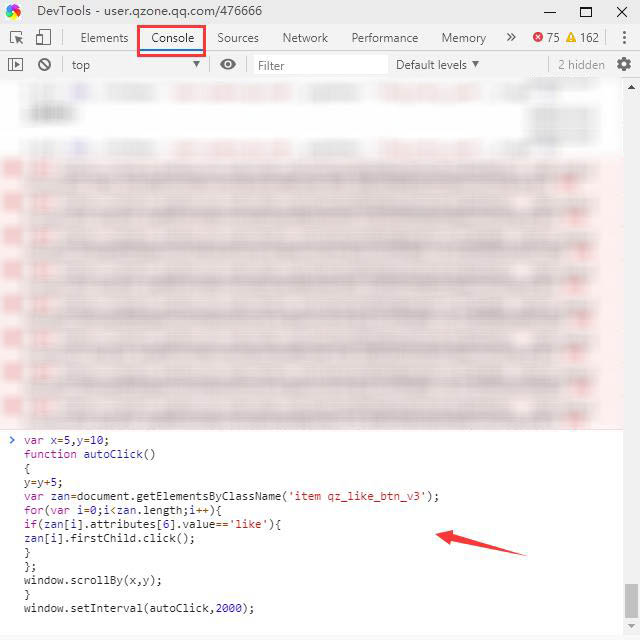
Task: Select the inspect element picker icon
Action: (x=16, y=38)
